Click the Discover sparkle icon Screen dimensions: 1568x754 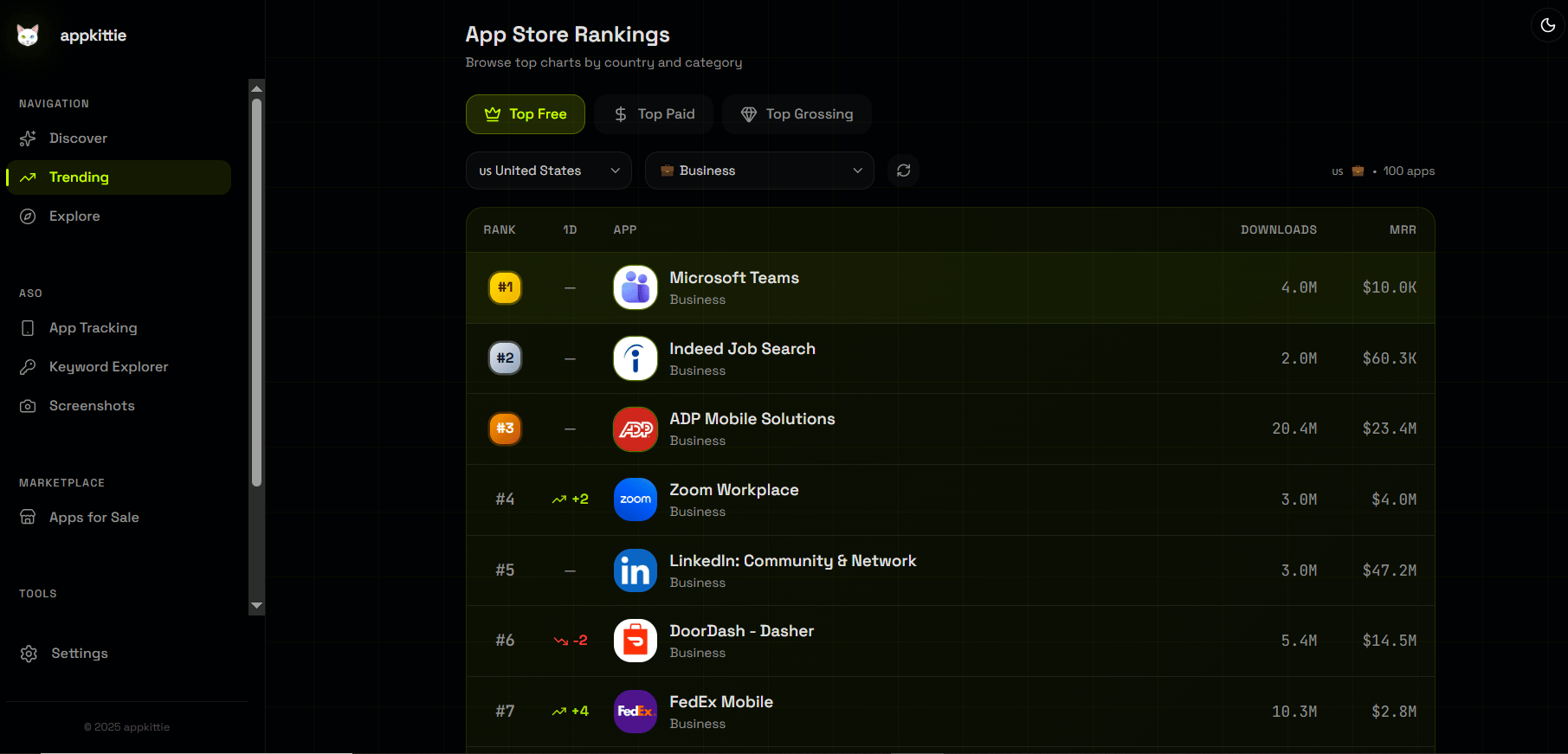tap(28, 139)
